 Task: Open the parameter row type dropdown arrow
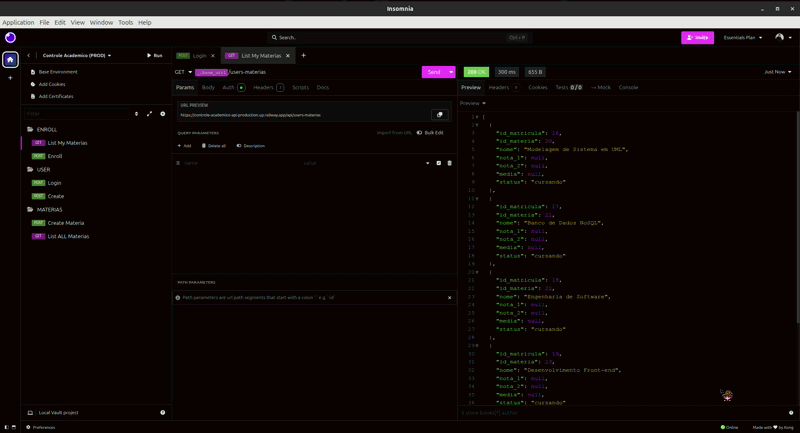click(x=428, y=163)
